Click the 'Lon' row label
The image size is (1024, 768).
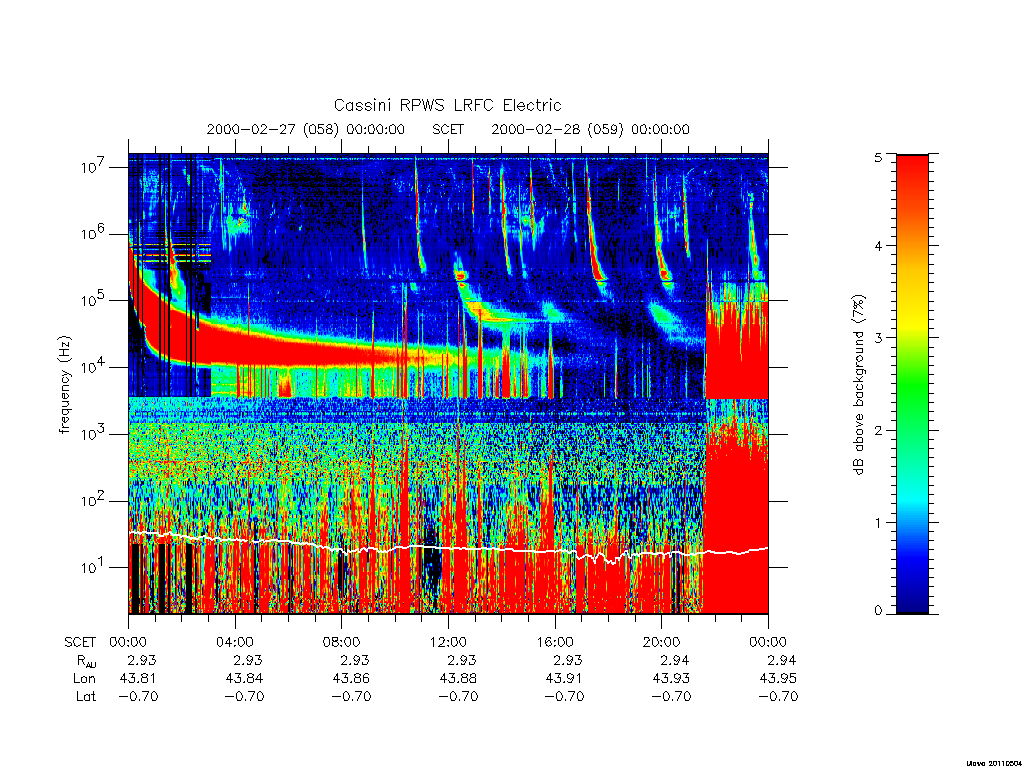click(x=84, y=679)
